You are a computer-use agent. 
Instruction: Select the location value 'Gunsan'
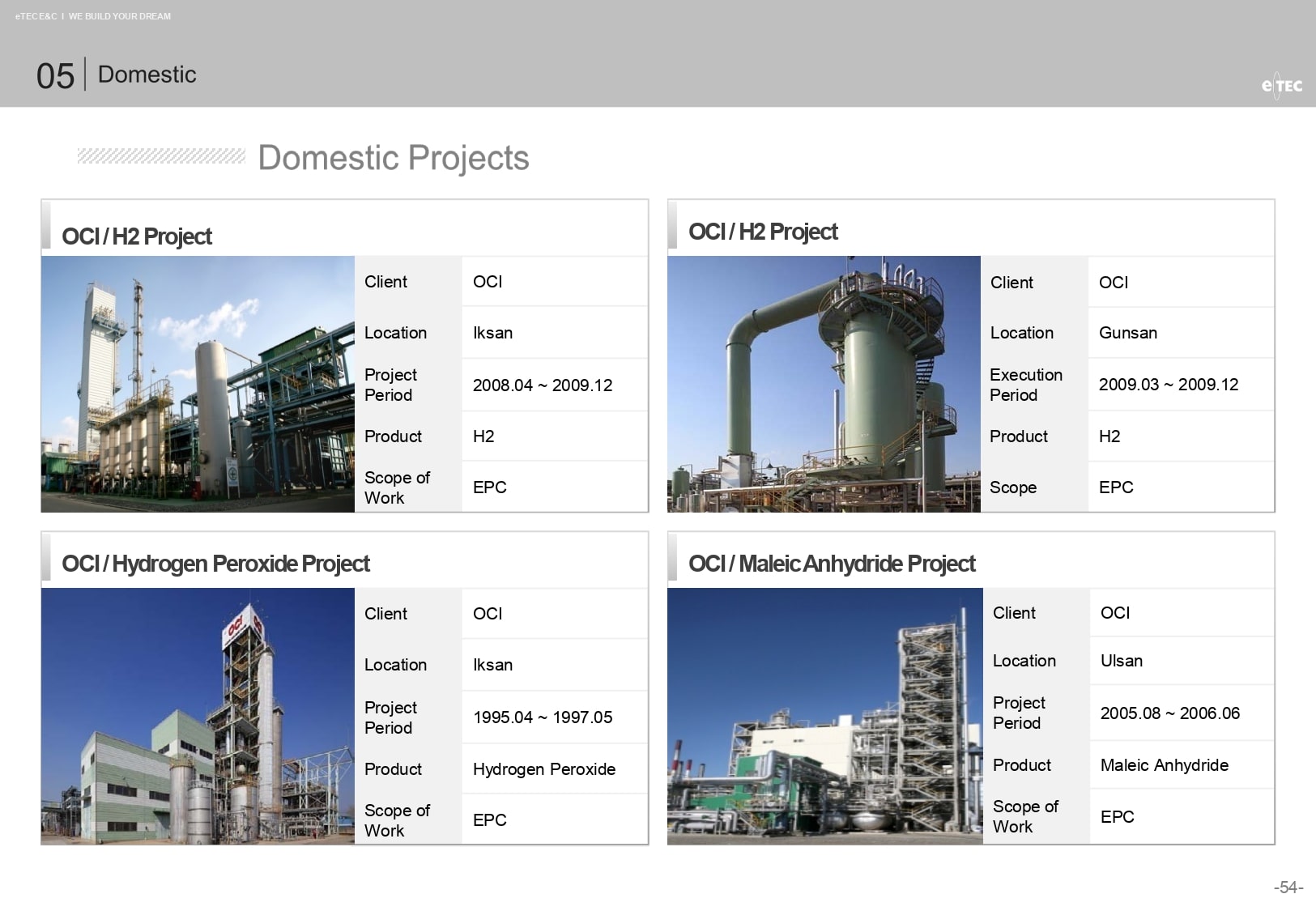pos(1128,333)
